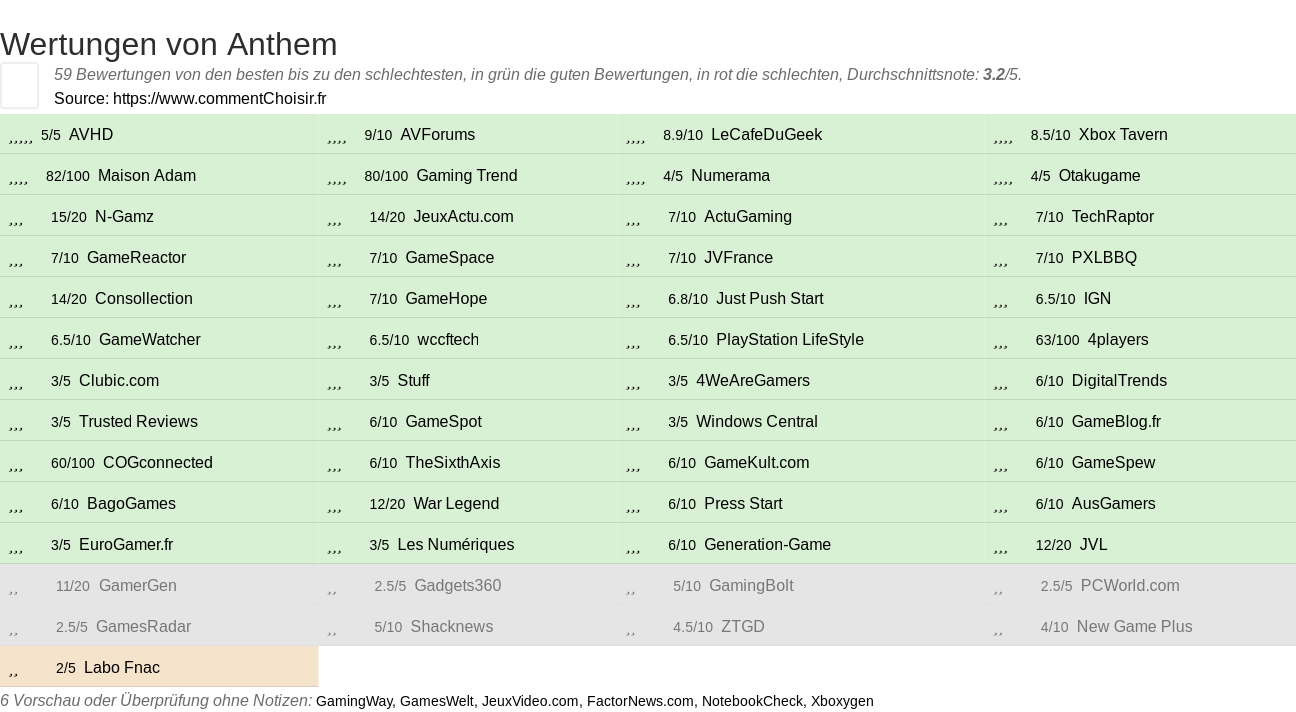The width and height of the screenshot is (1296, 712).
Task: Click GameBlog.fr review entry
Action: [x=1116, y=422]
